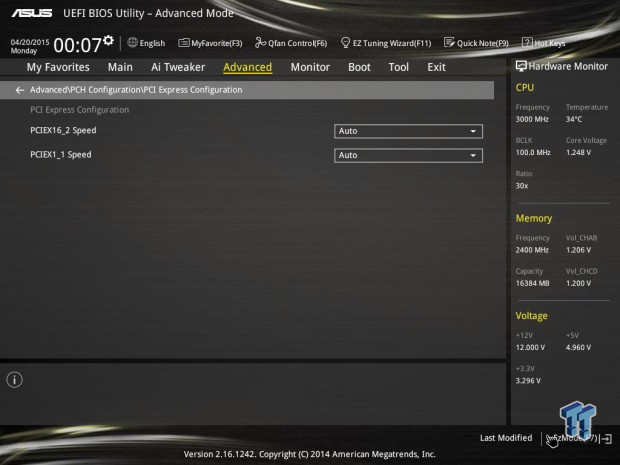Change language via English button

click(x=146, y=43)
